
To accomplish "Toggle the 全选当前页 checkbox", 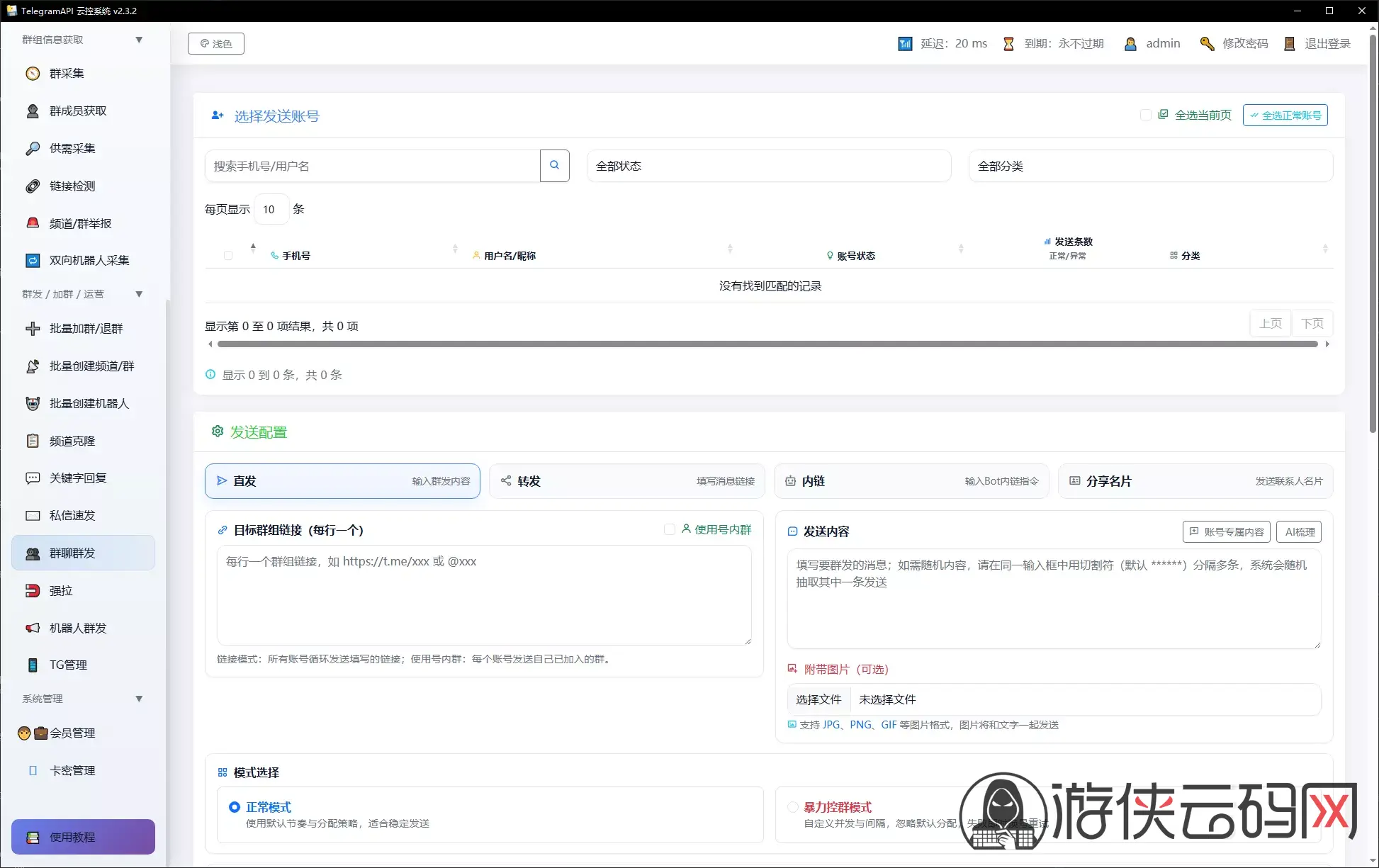I will click(1145, 115).
